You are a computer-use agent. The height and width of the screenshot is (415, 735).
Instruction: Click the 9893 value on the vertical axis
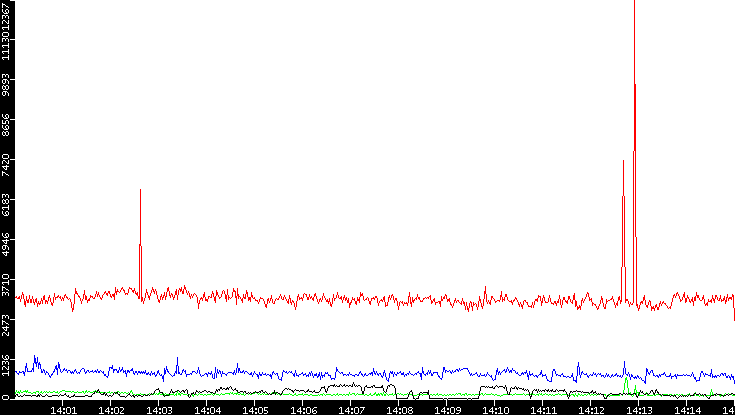5,84
